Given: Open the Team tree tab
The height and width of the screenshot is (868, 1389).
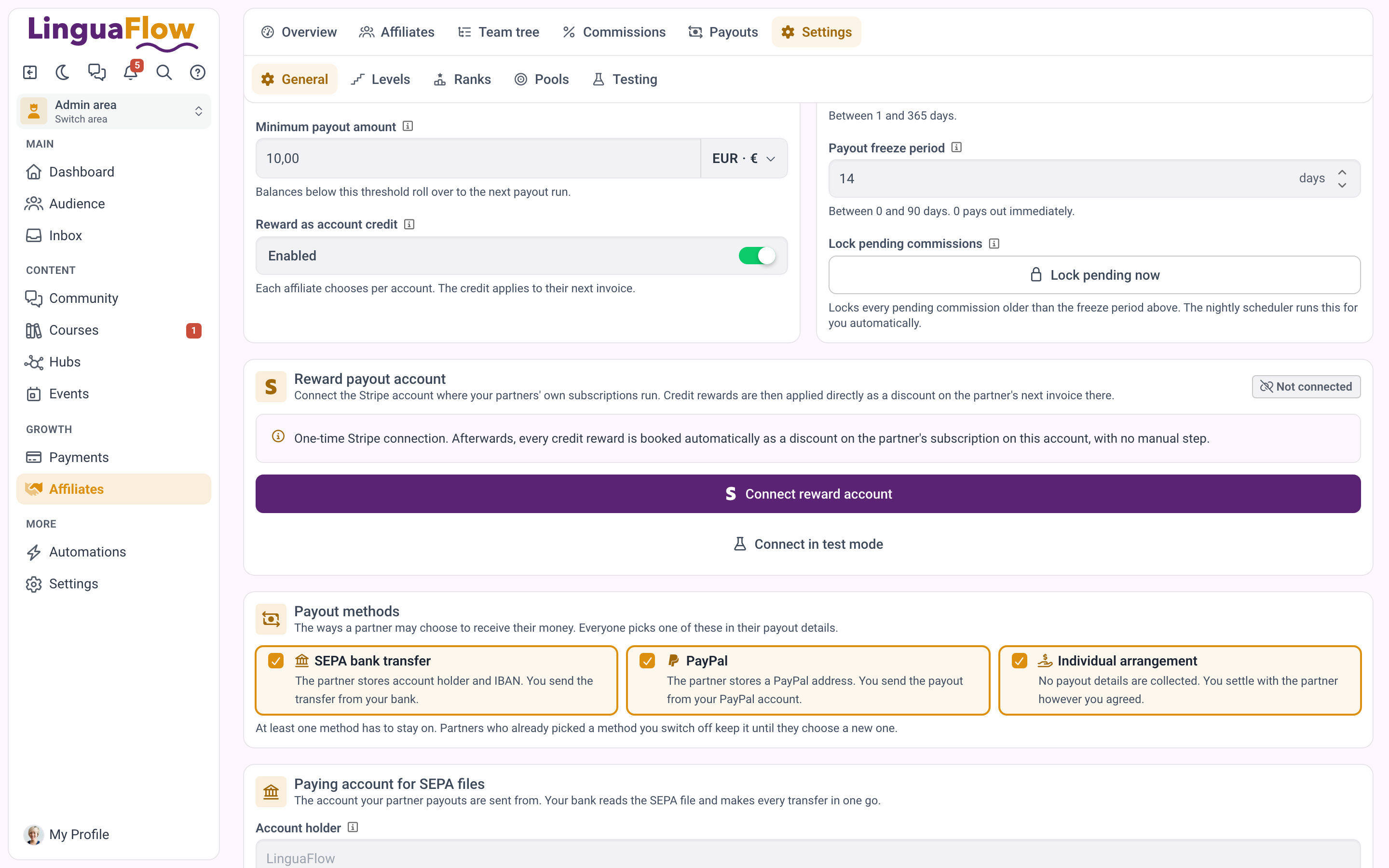Looking at the screenshot, I should [498, 31].
